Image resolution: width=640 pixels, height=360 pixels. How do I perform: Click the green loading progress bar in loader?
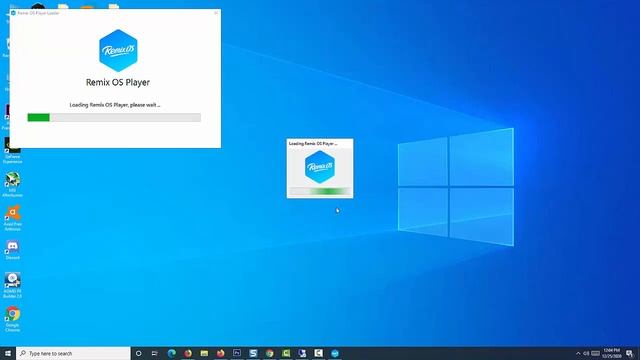click(x=114, y=118)
